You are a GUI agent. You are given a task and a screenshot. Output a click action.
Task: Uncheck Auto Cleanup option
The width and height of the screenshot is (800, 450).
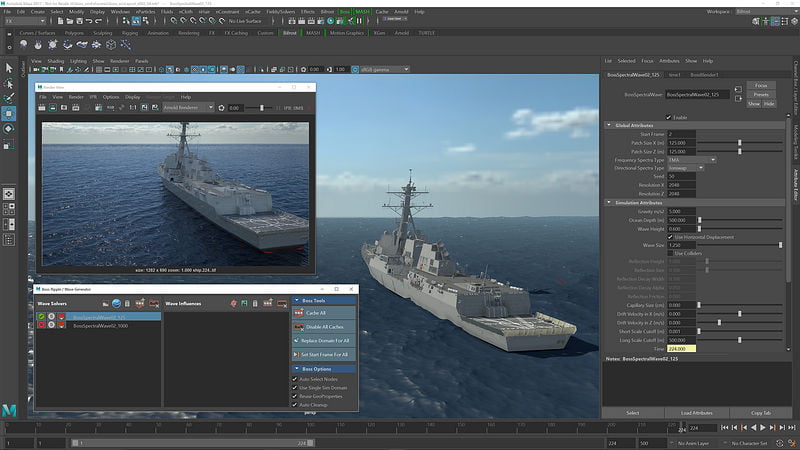coord(294,405)
